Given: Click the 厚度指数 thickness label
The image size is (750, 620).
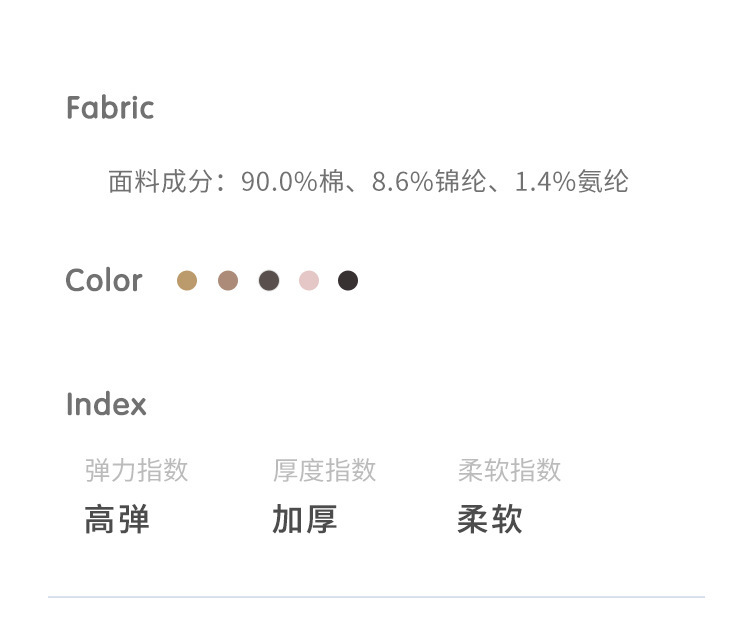Looking at the screenshot, I should click(324, 470).
